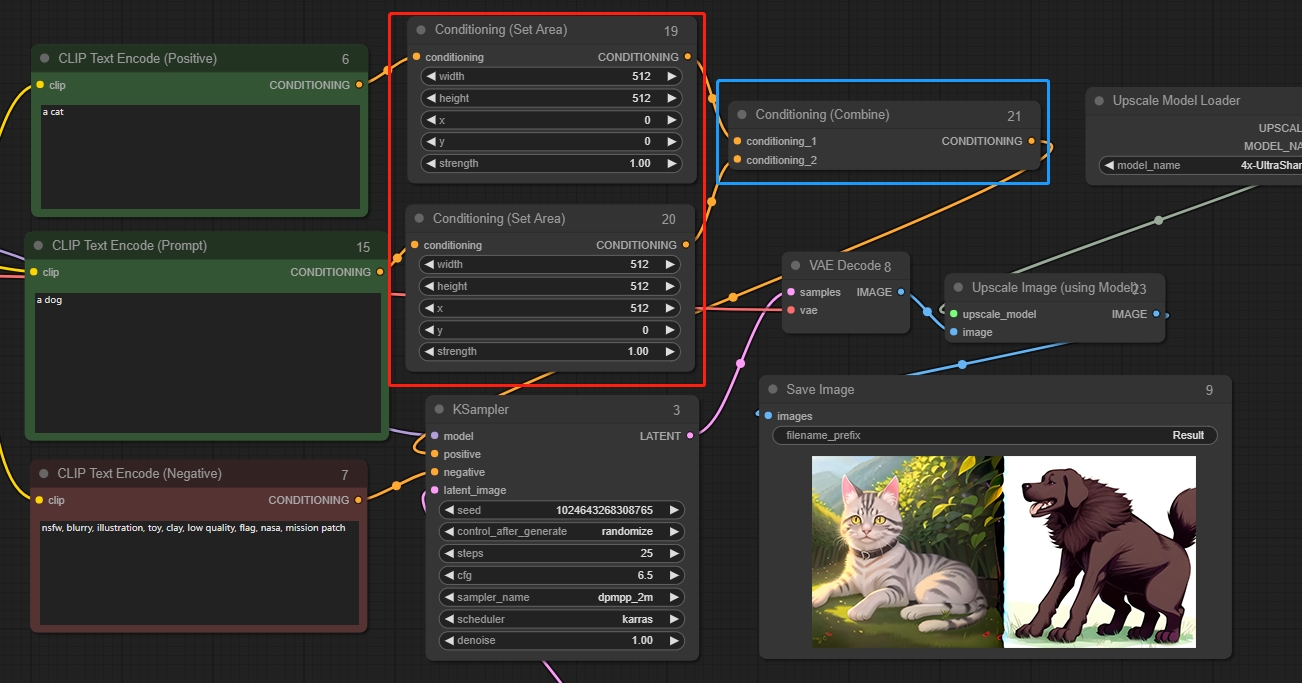
Task: Click the "a cat" positive prompt text box
Action: coord(200,157)
